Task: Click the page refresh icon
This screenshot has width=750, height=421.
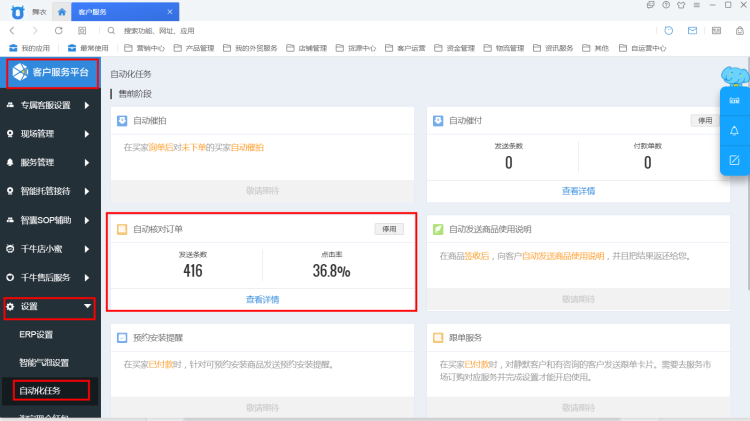Action: click(x=59, y=31)
